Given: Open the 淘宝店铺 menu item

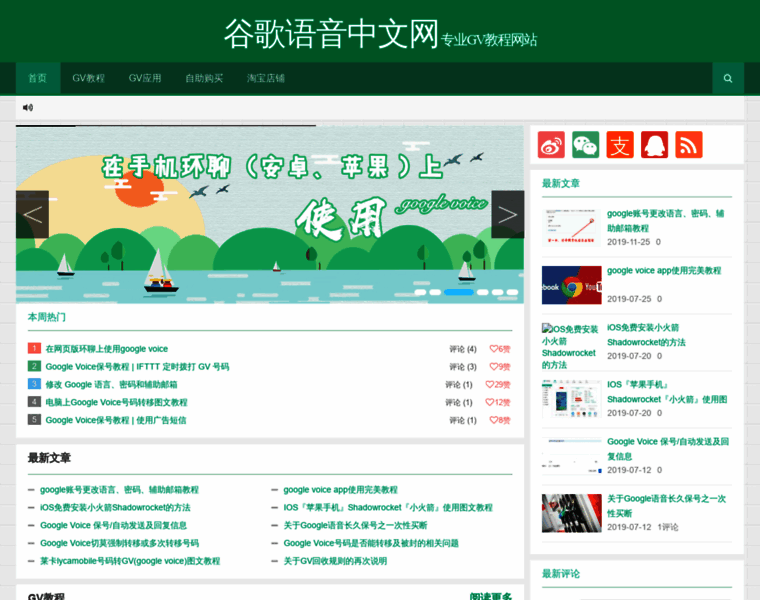Looking at the screenshot, I should [x=266, y=78].
